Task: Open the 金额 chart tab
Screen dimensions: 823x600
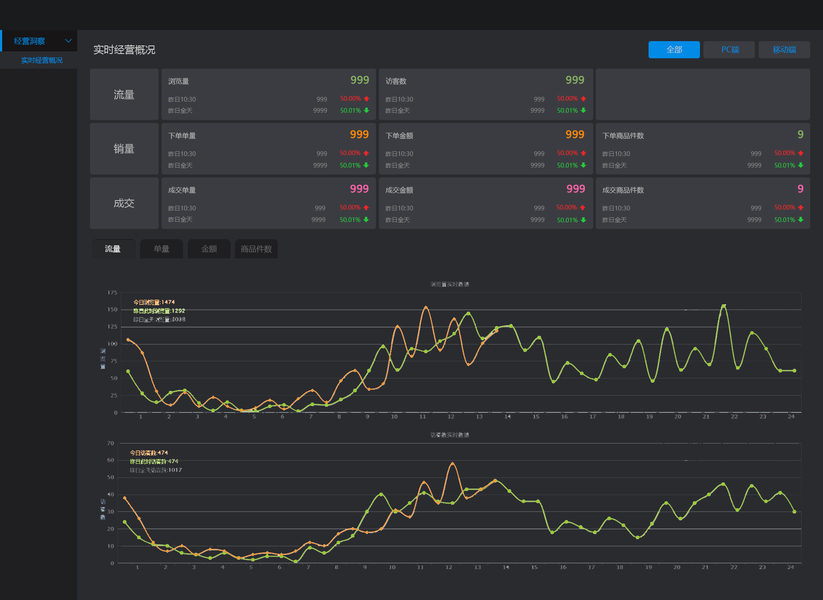Action: (209, 249)
